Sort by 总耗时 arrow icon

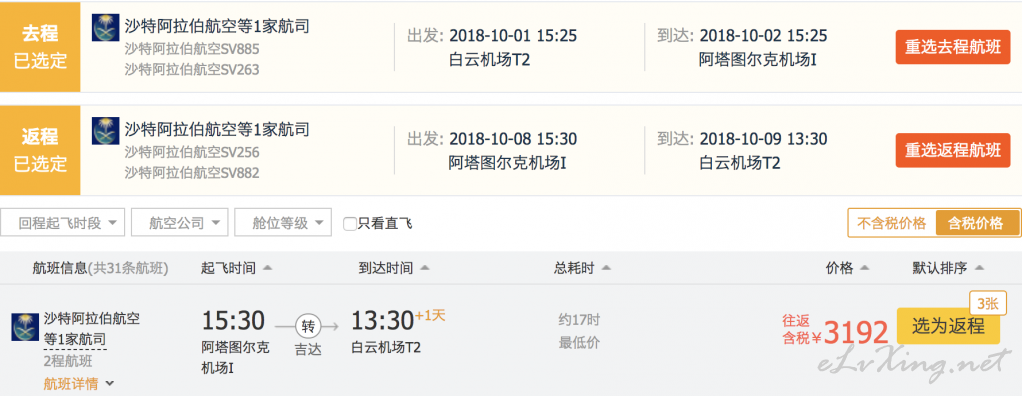click(606, 268)
